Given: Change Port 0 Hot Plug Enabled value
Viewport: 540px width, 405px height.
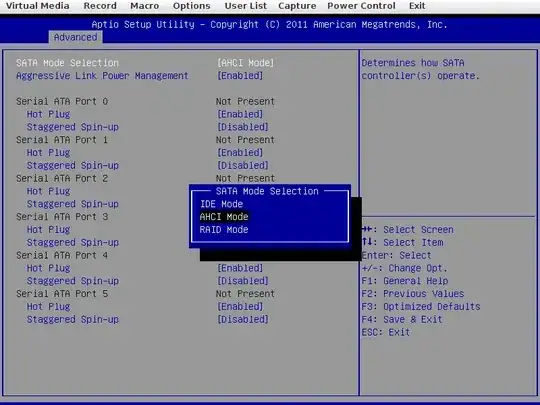Looking at the screenshot, I should (x=240, y=114).
